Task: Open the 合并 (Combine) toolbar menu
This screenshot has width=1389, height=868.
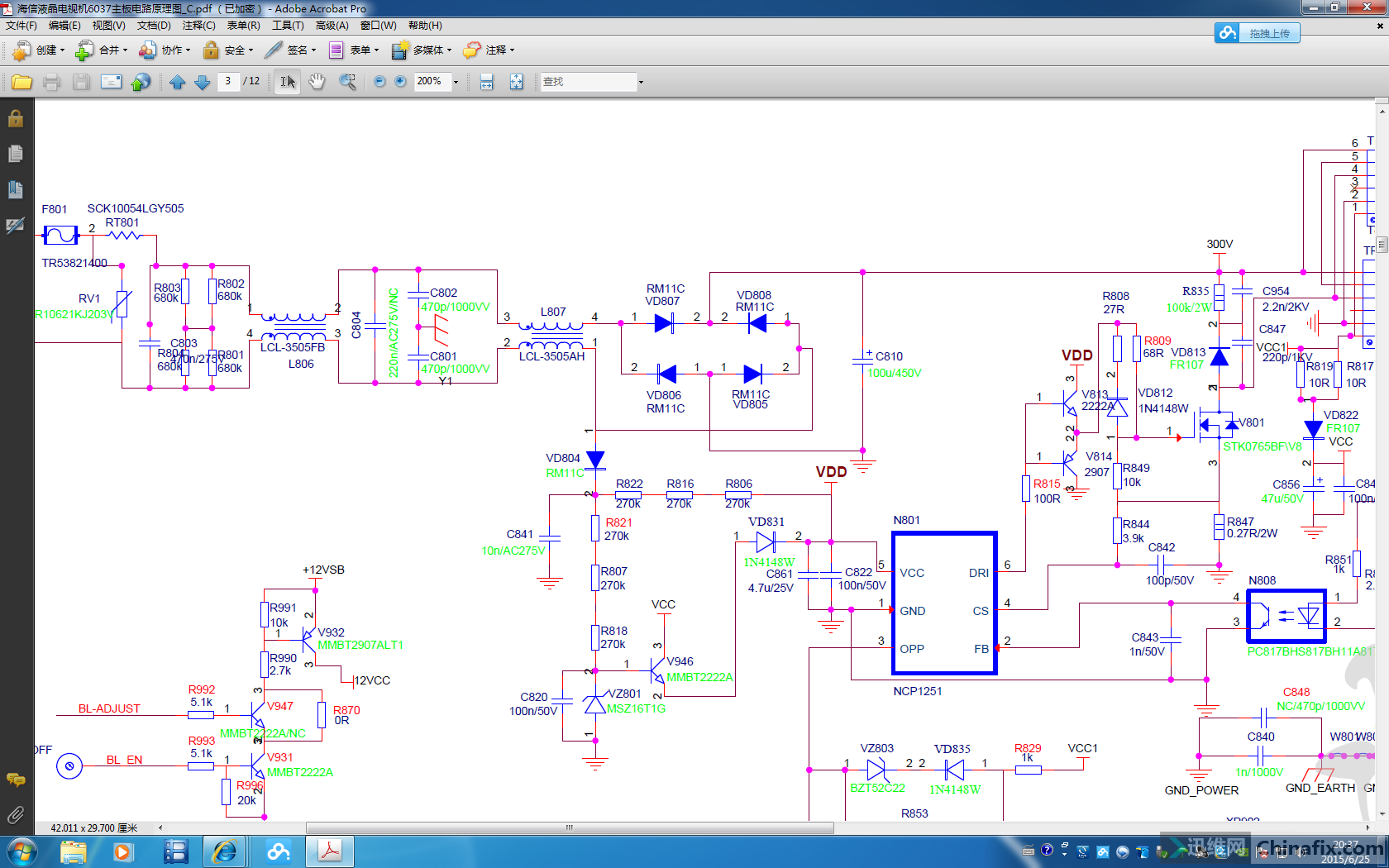Action: point(101,50)
